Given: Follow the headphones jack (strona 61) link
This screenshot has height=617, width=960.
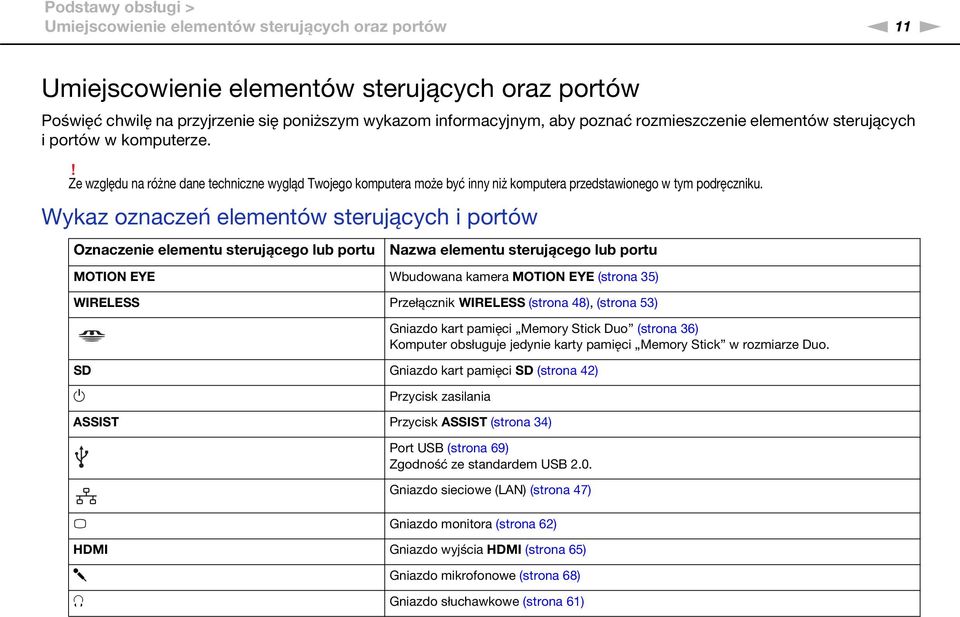Looking at the screenshot, I should [553, 601].
